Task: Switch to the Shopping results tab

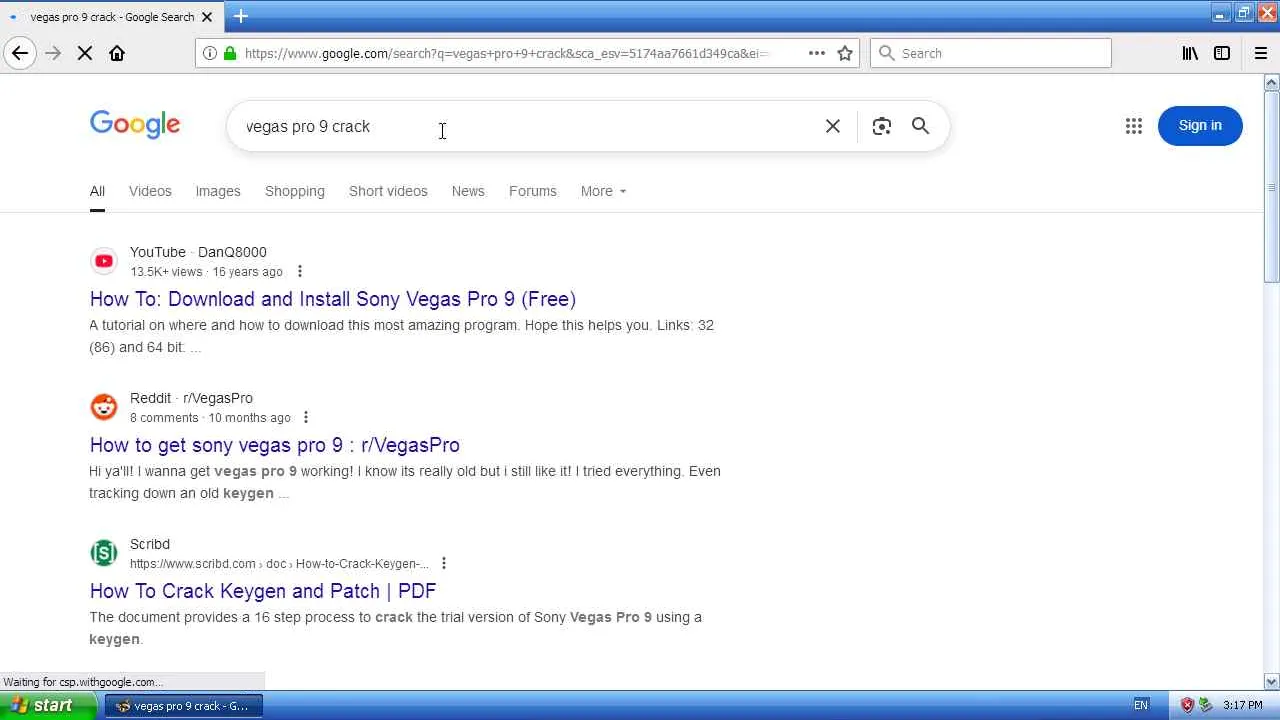Action: [x=295, y=191]
